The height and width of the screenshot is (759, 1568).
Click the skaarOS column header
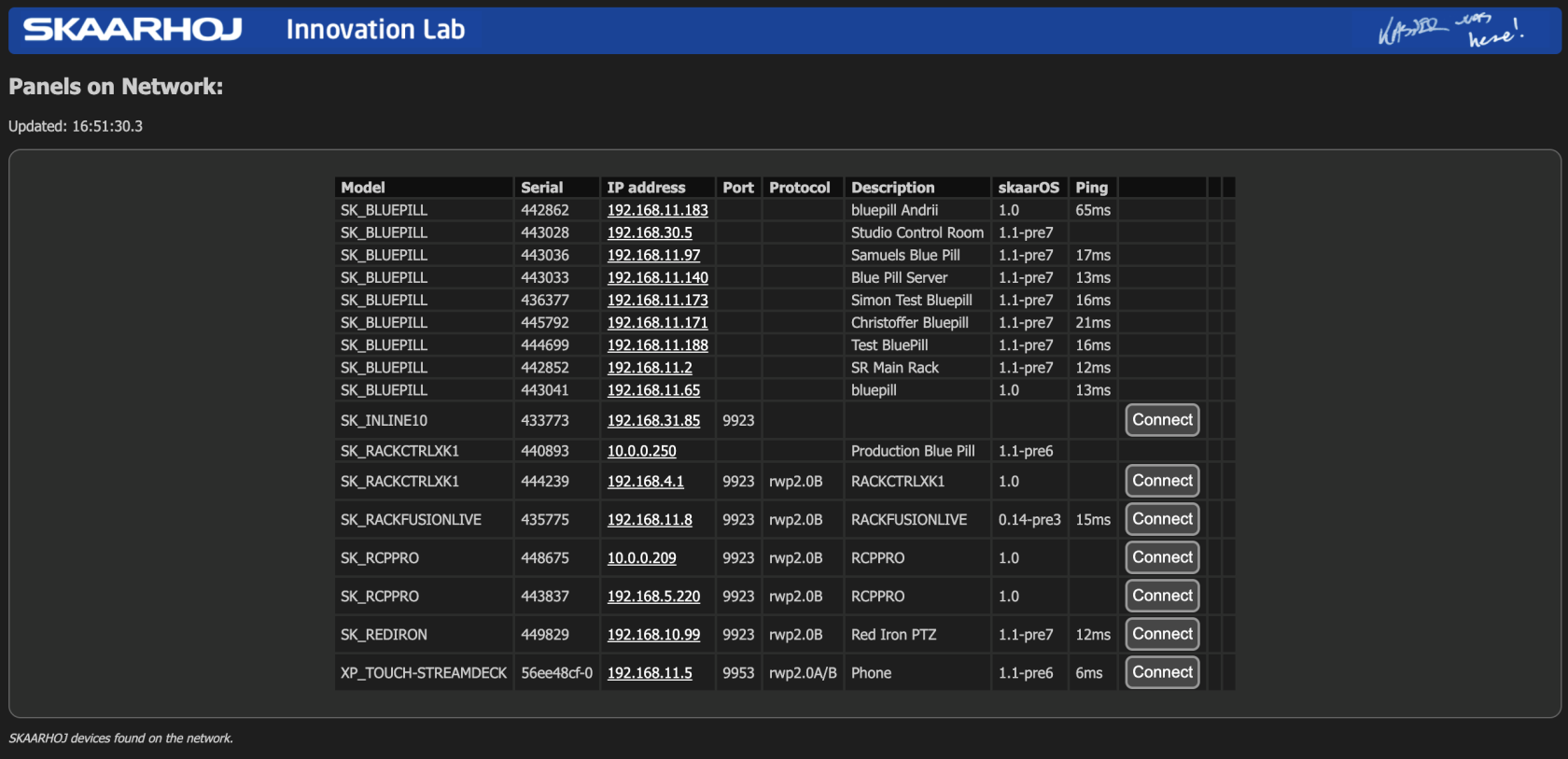point(1029,188)
